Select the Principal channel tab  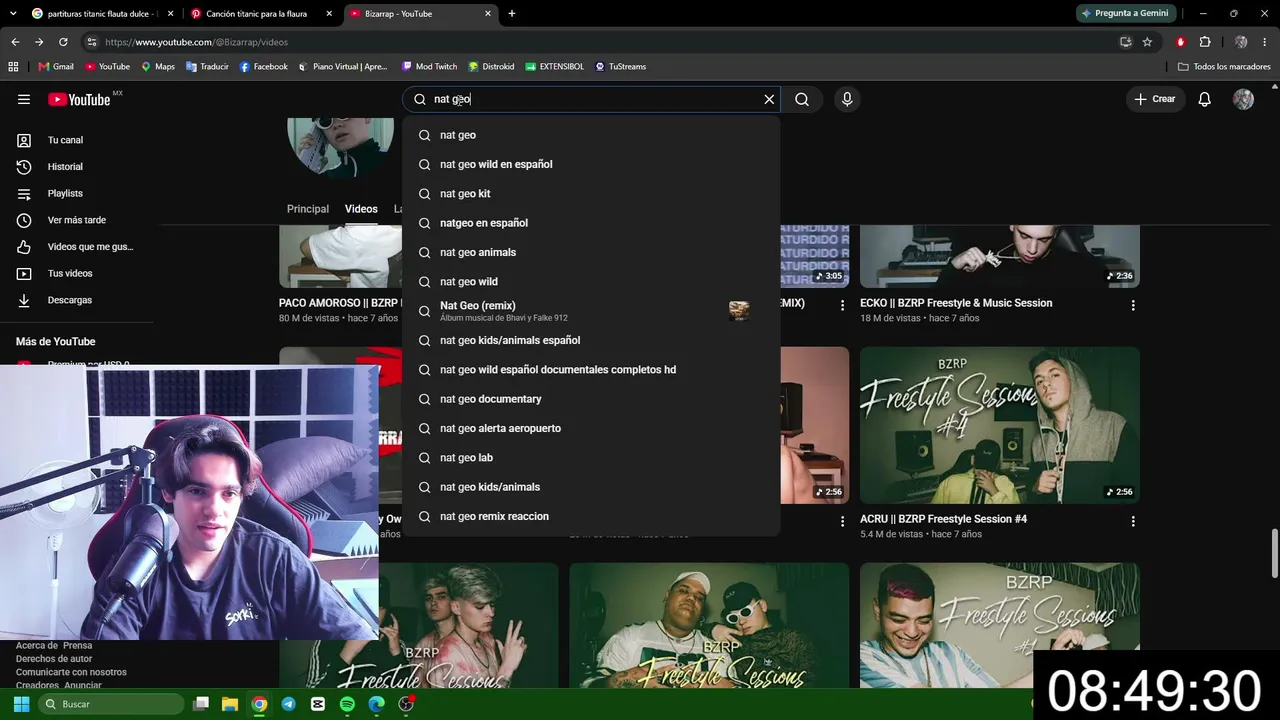[x=308, y=209]
